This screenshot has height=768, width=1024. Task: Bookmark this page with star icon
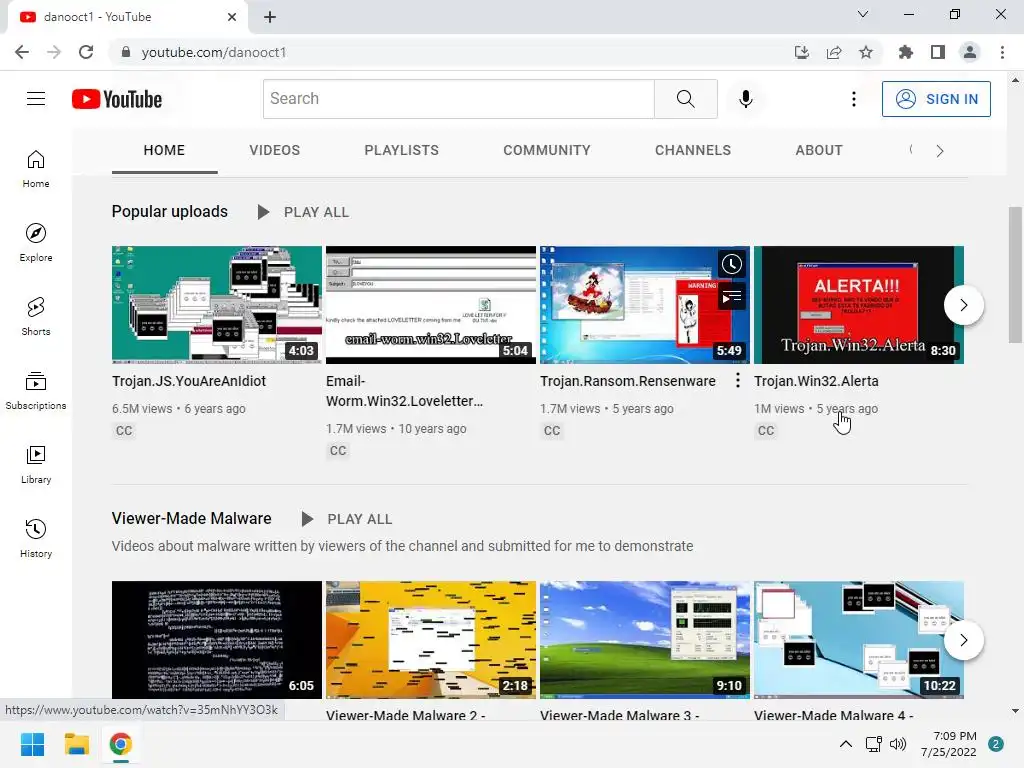[x=866, y=52]
